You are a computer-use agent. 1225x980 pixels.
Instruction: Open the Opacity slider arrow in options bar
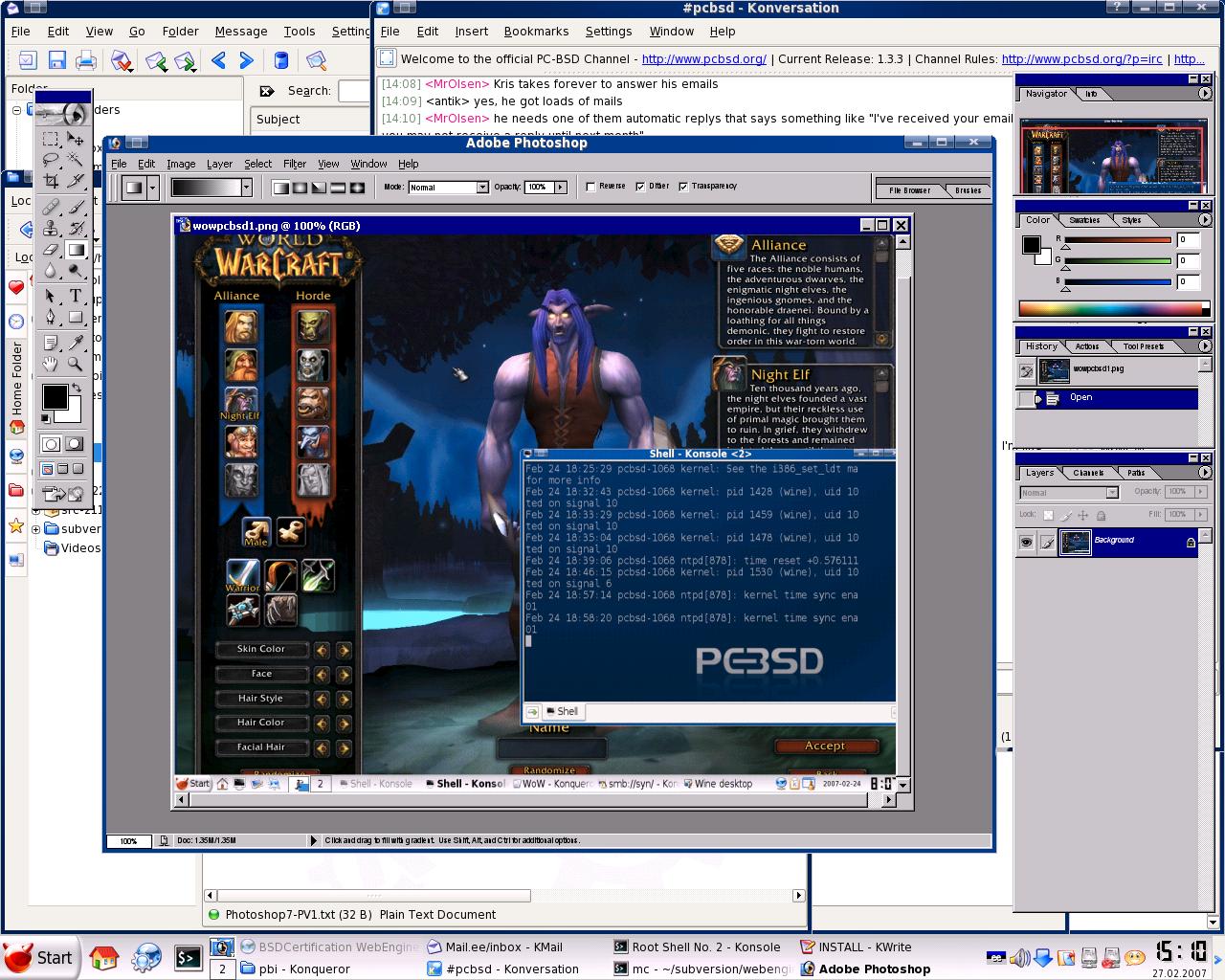coord(561,188)
